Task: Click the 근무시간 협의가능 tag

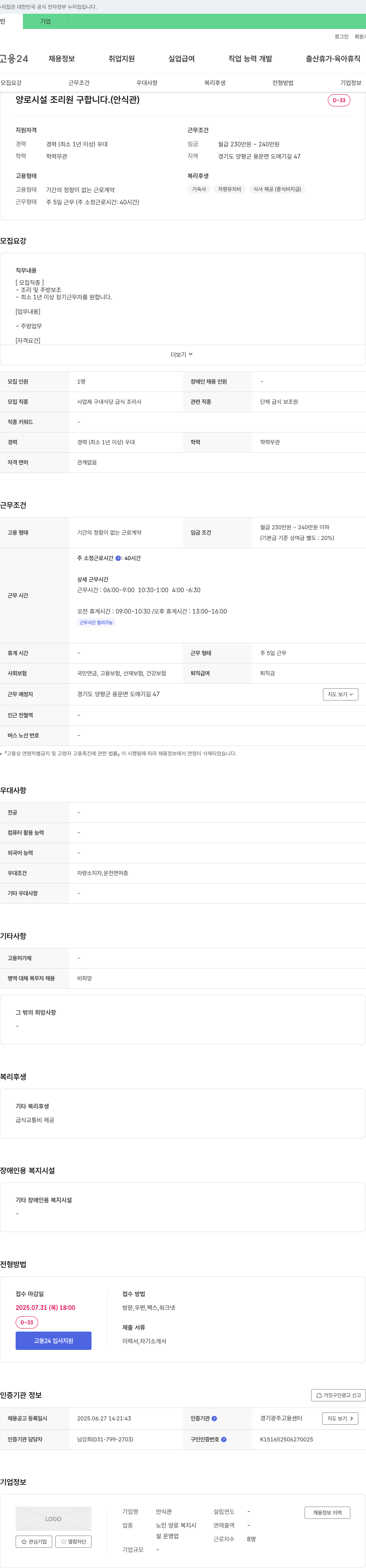Action: 96,623
